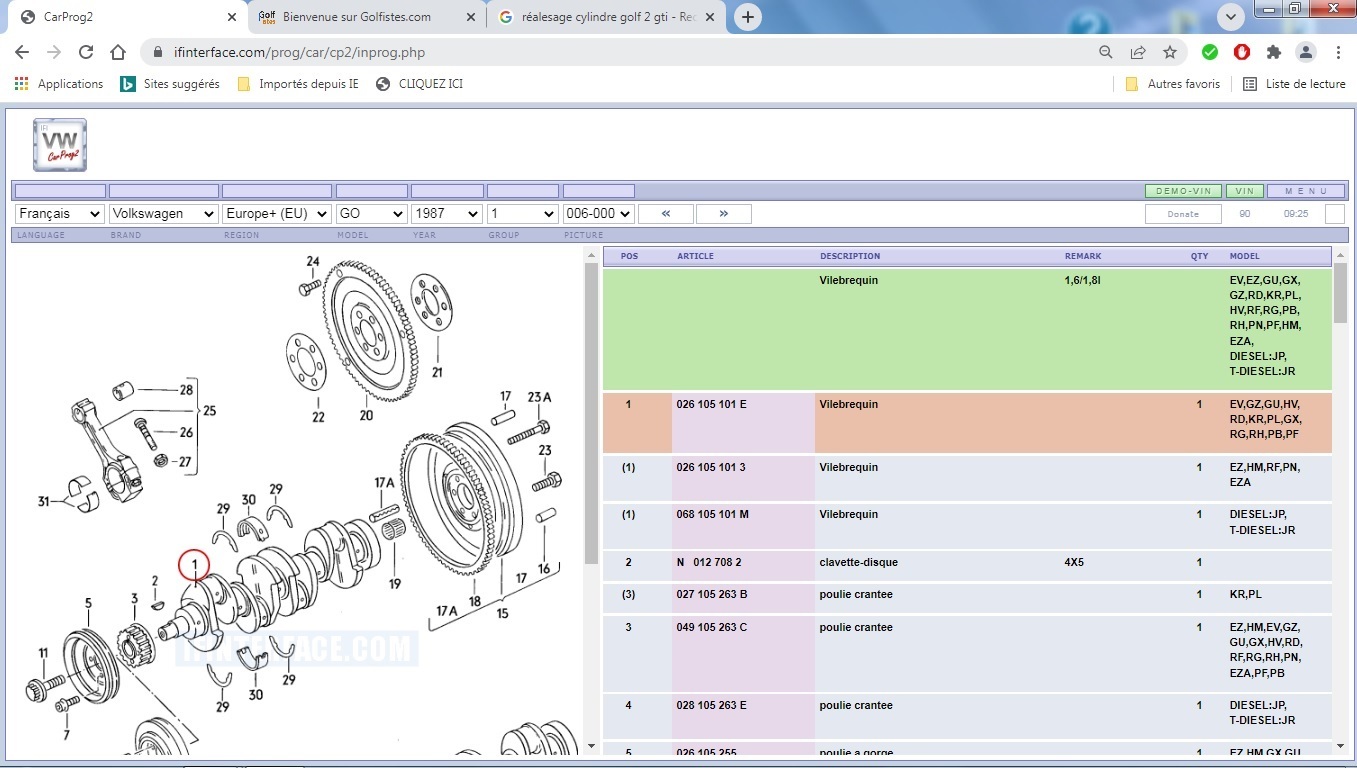Expand the 1987 year dropdown
This screenshot has height=768, width=1357.
click(x=447, y=214)
